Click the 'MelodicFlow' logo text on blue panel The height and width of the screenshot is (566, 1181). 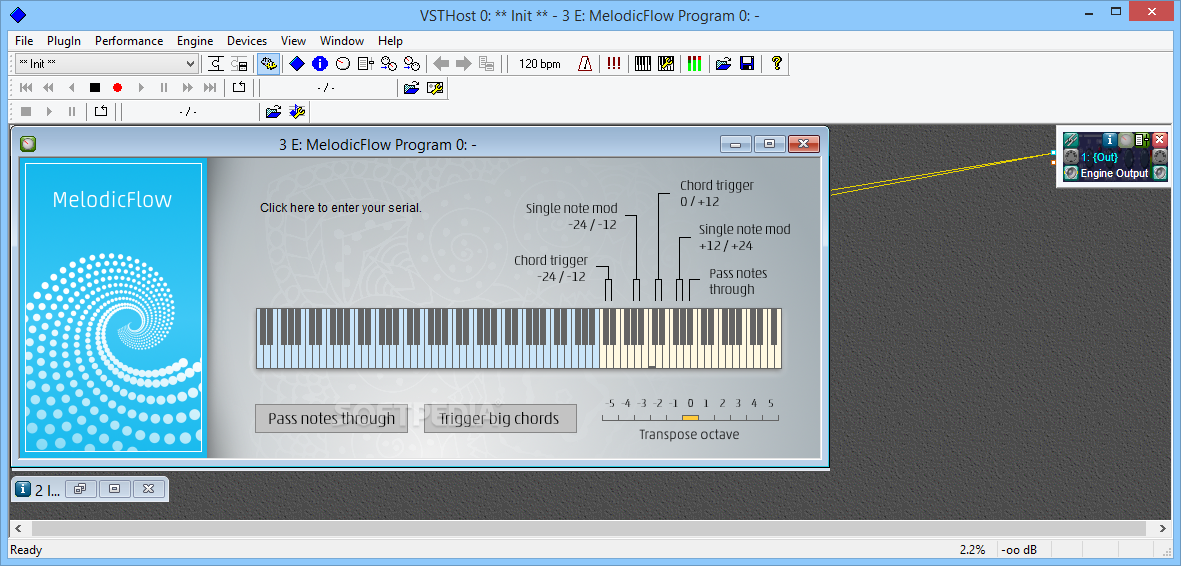click(x=112, y=200)
